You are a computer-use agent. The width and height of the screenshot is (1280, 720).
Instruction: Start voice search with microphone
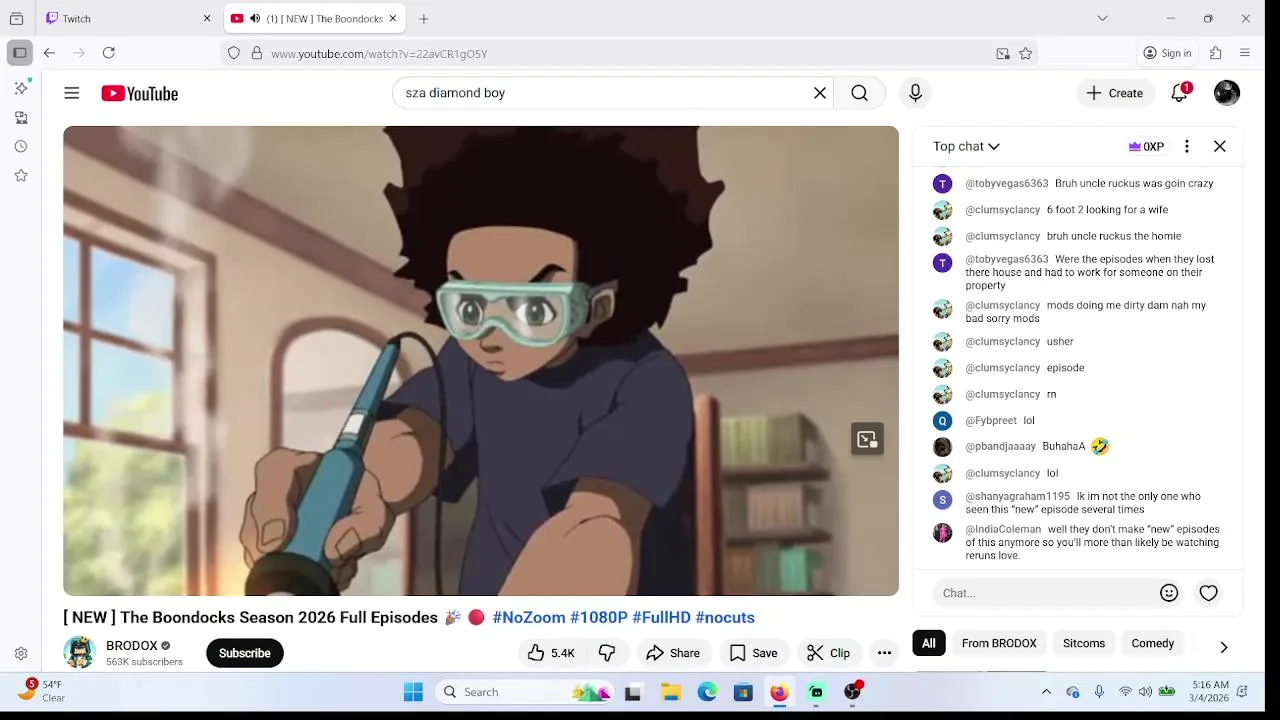click(915, 93)
